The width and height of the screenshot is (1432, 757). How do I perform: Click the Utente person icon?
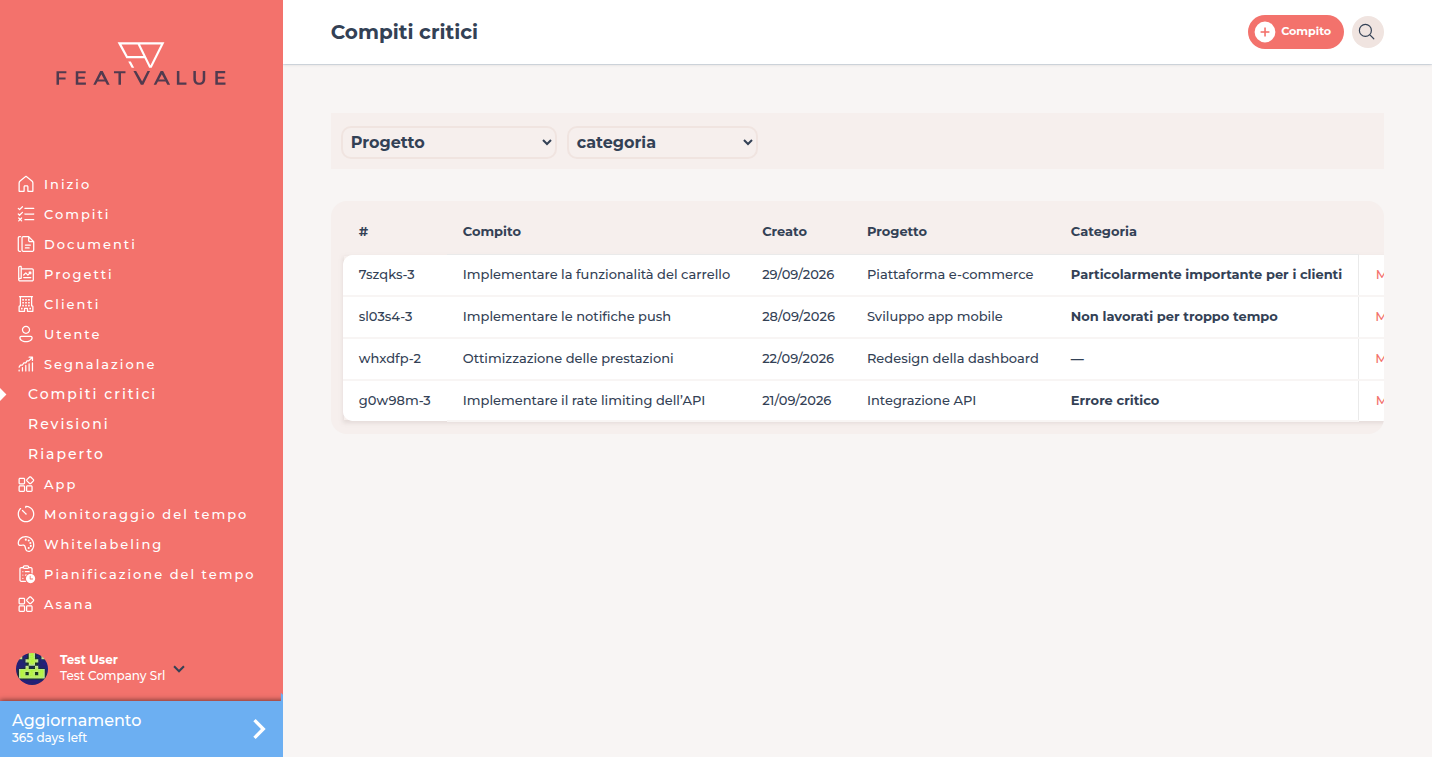tap(26, 334)
